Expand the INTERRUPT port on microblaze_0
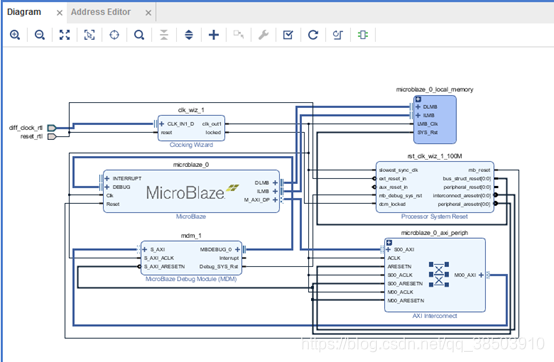The width and height of the screenshot is (554, 362). (107, 178)
